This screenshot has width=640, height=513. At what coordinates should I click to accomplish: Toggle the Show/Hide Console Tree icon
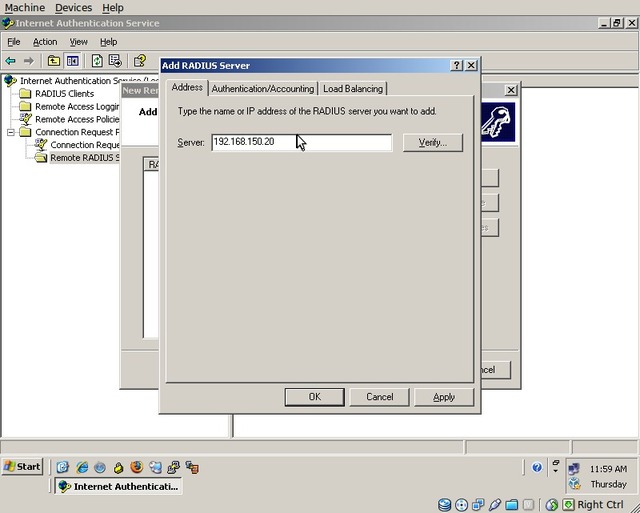point(72,61)
